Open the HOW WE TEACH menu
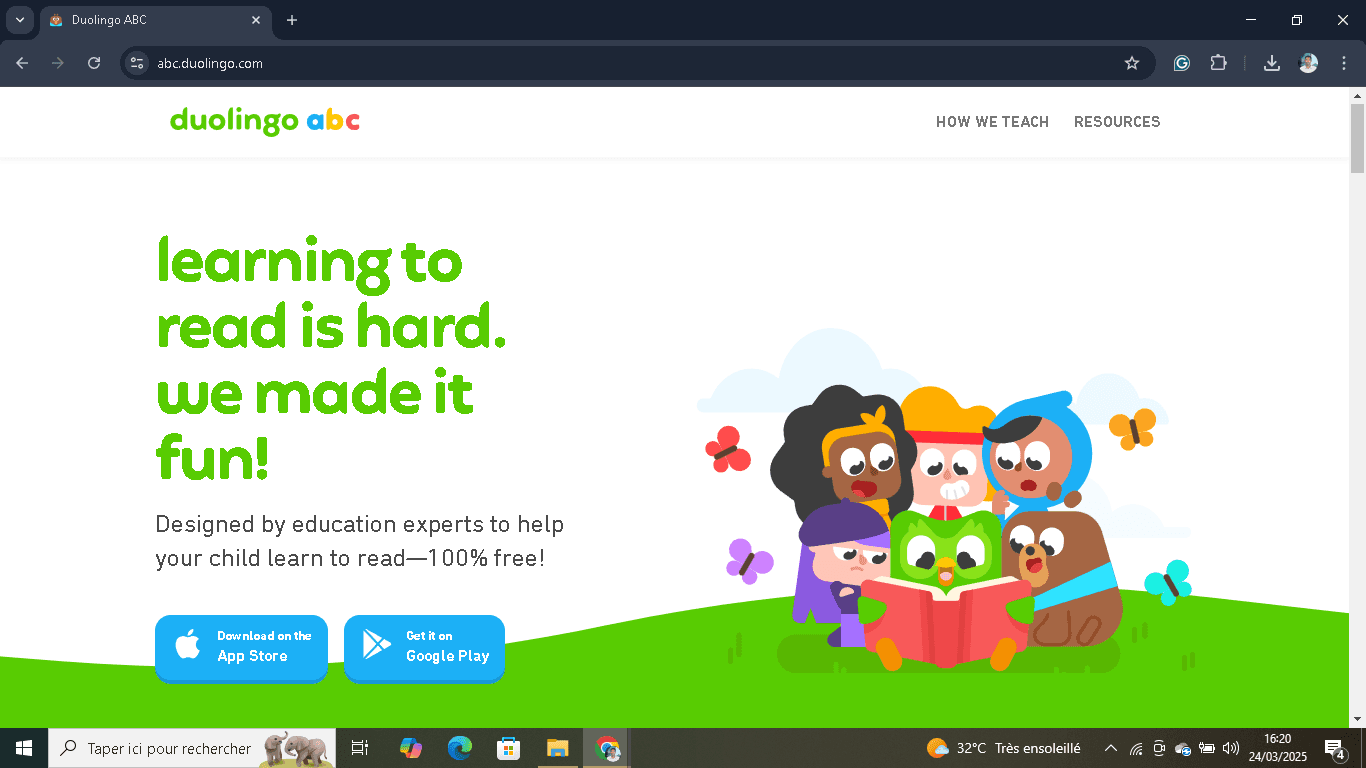 click(992, 121)
